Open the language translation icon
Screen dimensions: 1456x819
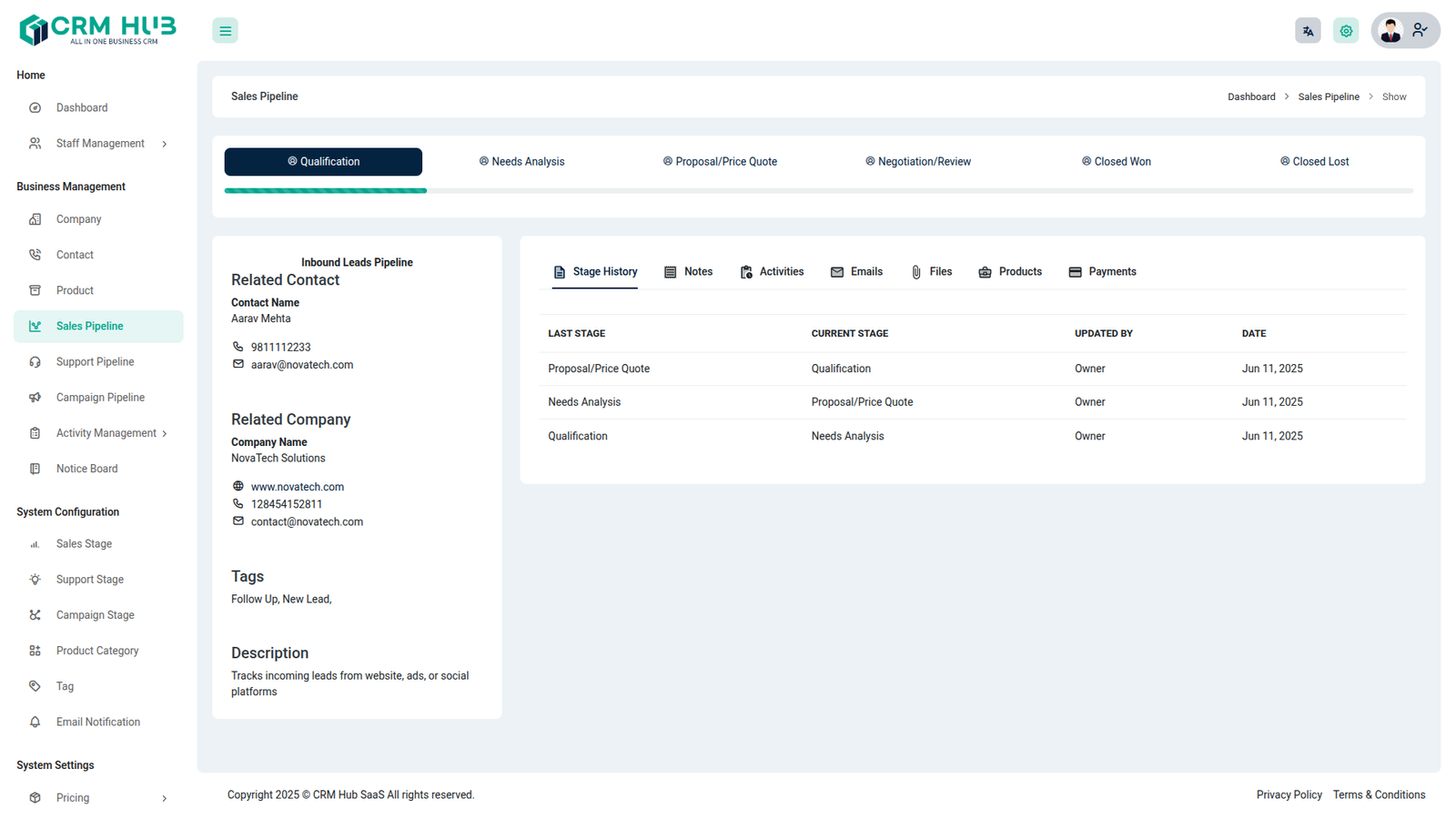pyautogui.click(x=1308, y=31)
